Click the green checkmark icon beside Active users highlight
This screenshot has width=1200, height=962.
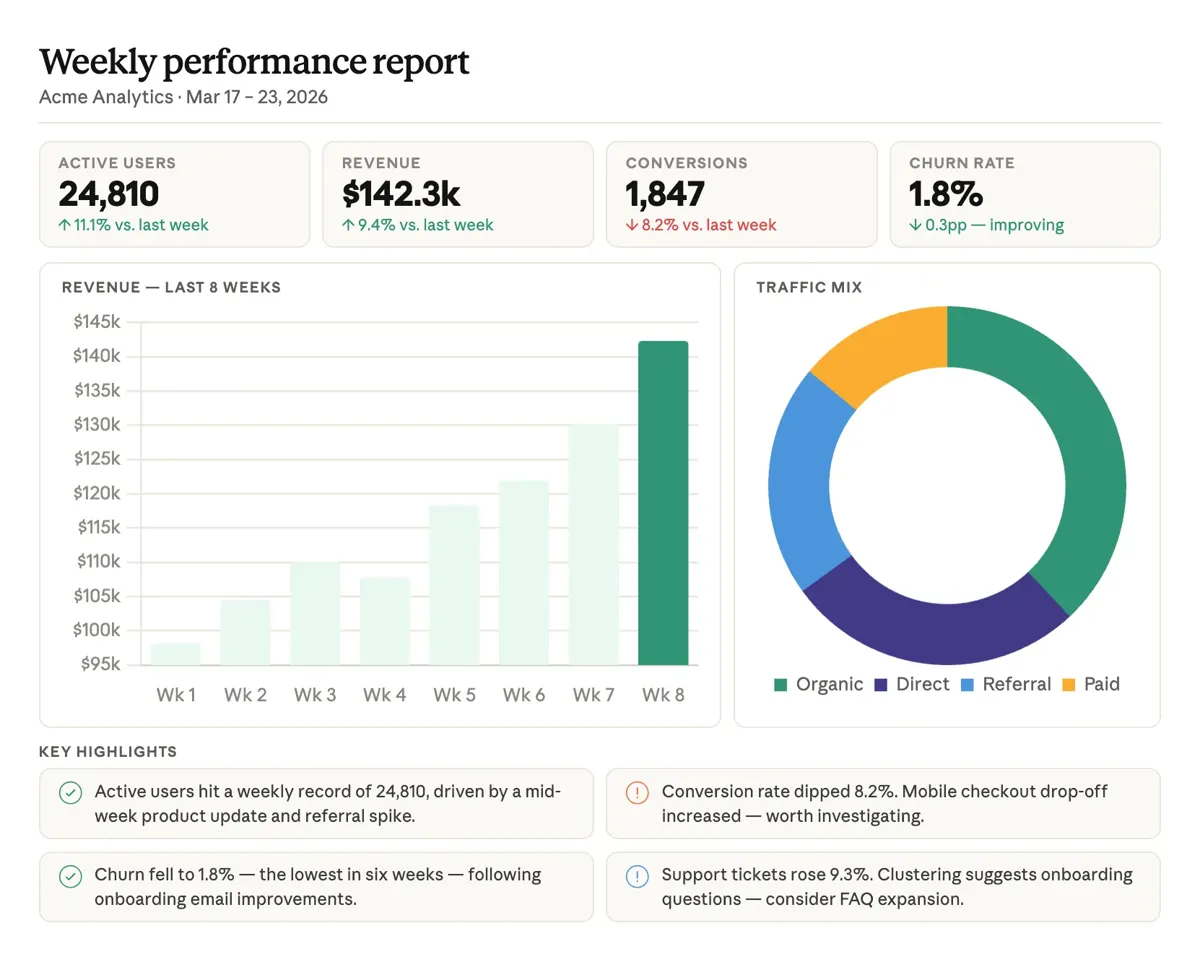(x=70, y=793)
